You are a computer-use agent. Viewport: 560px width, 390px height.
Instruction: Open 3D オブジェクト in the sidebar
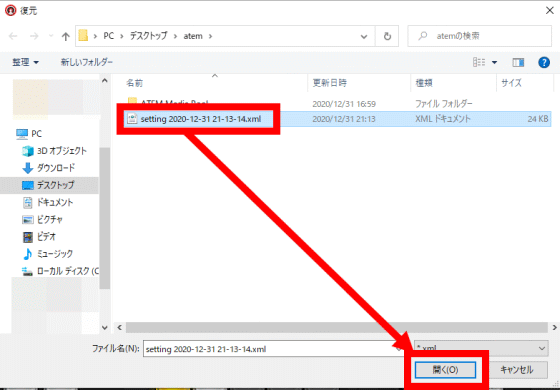tap(62, 151)
